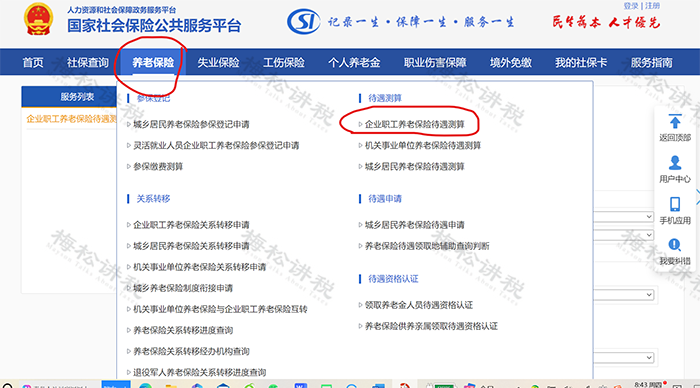Image resolution: width=700 pixels, height=388 pixels.
Task: Open the 职业伤害保障 nav item
Action: click(x=435, y=63)
